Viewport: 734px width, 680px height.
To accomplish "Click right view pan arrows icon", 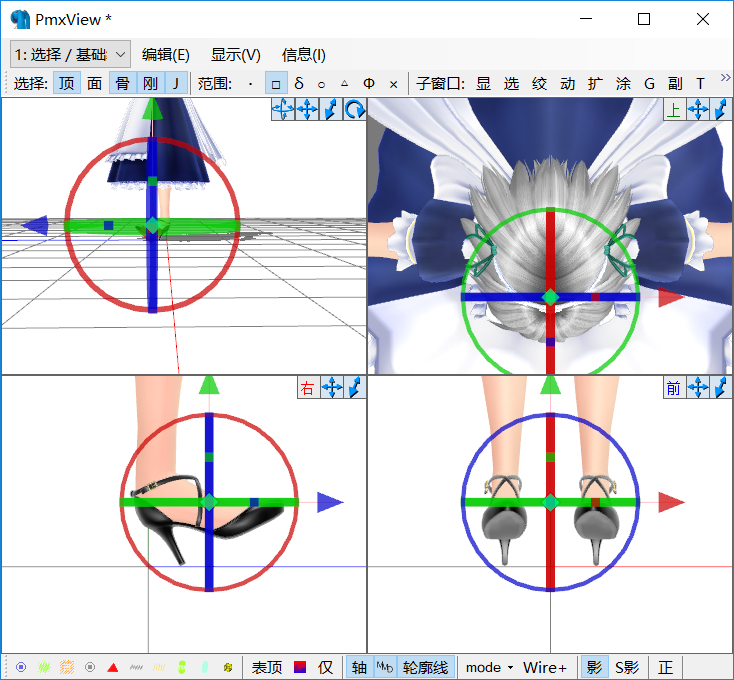I will 332,388.
